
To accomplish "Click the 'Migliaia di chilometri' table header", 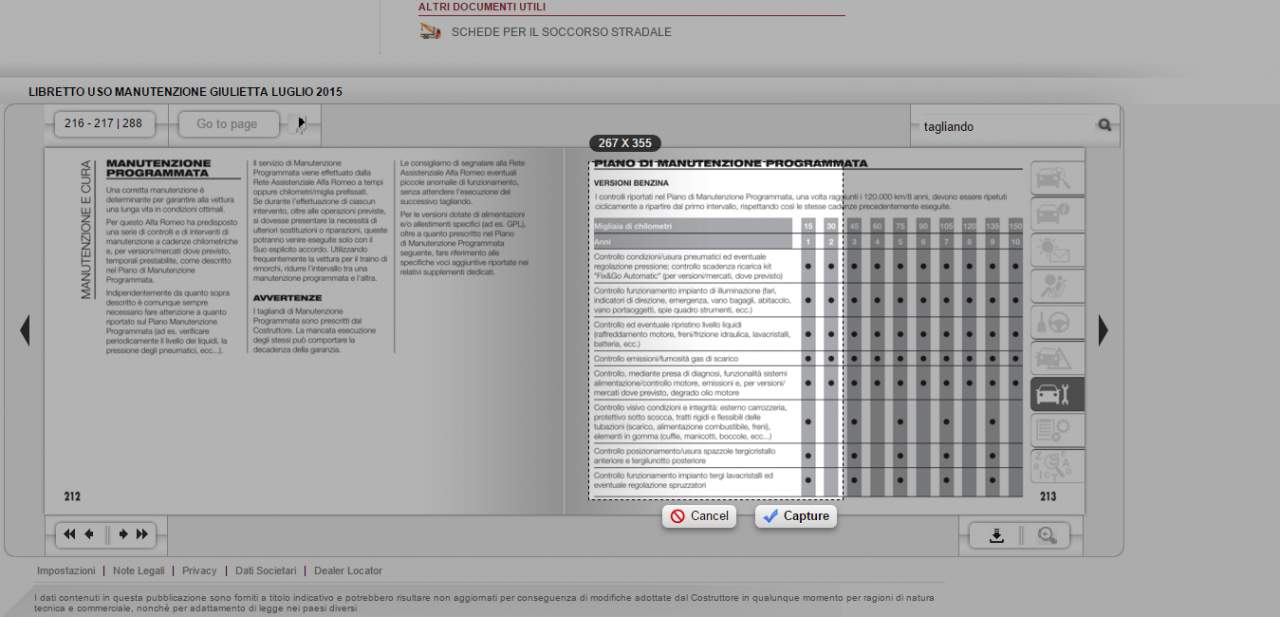I will (x=633, y=226).
